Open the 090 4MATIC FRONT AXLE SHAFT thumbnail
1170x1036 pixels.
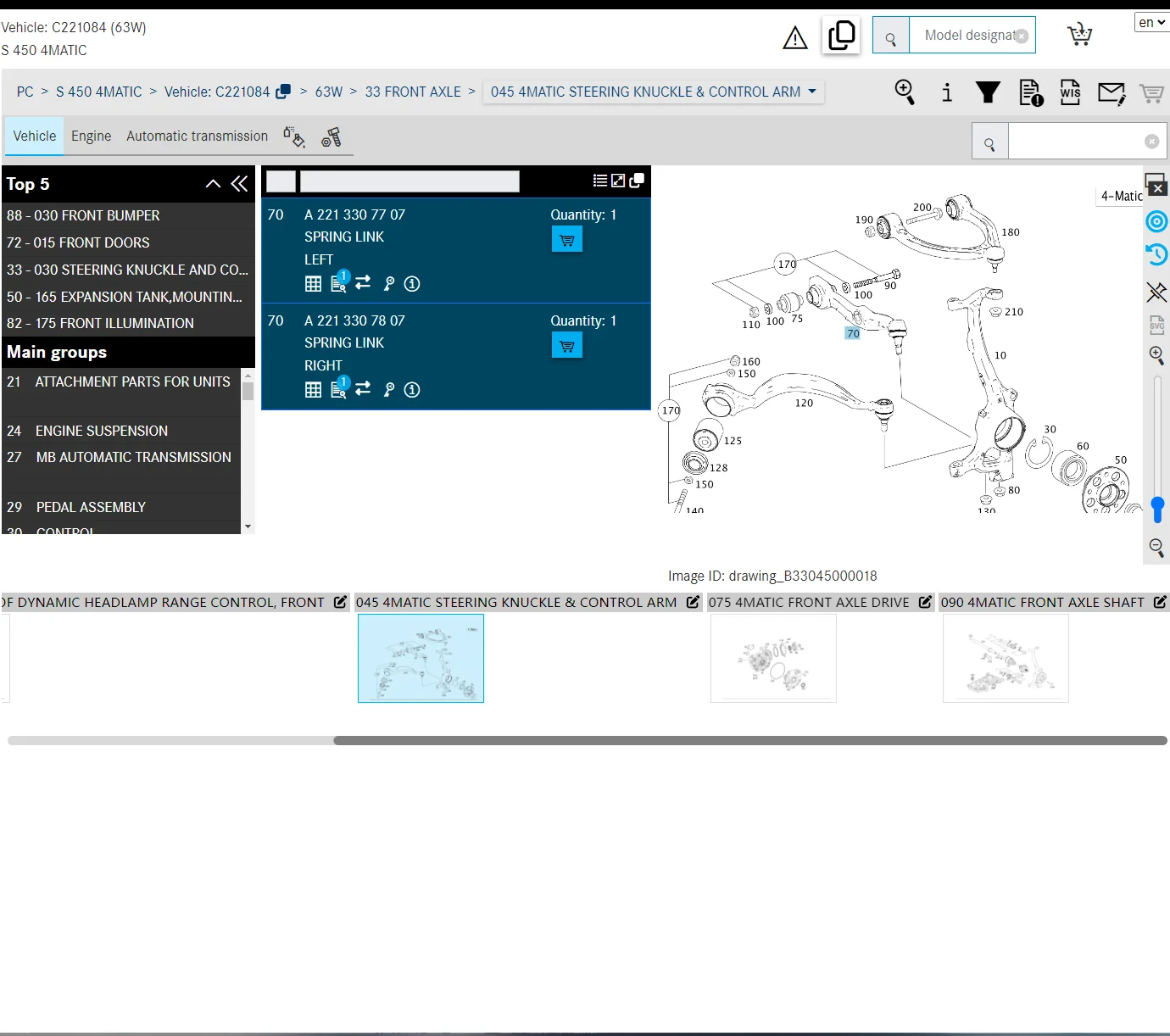pos(1006,658)
